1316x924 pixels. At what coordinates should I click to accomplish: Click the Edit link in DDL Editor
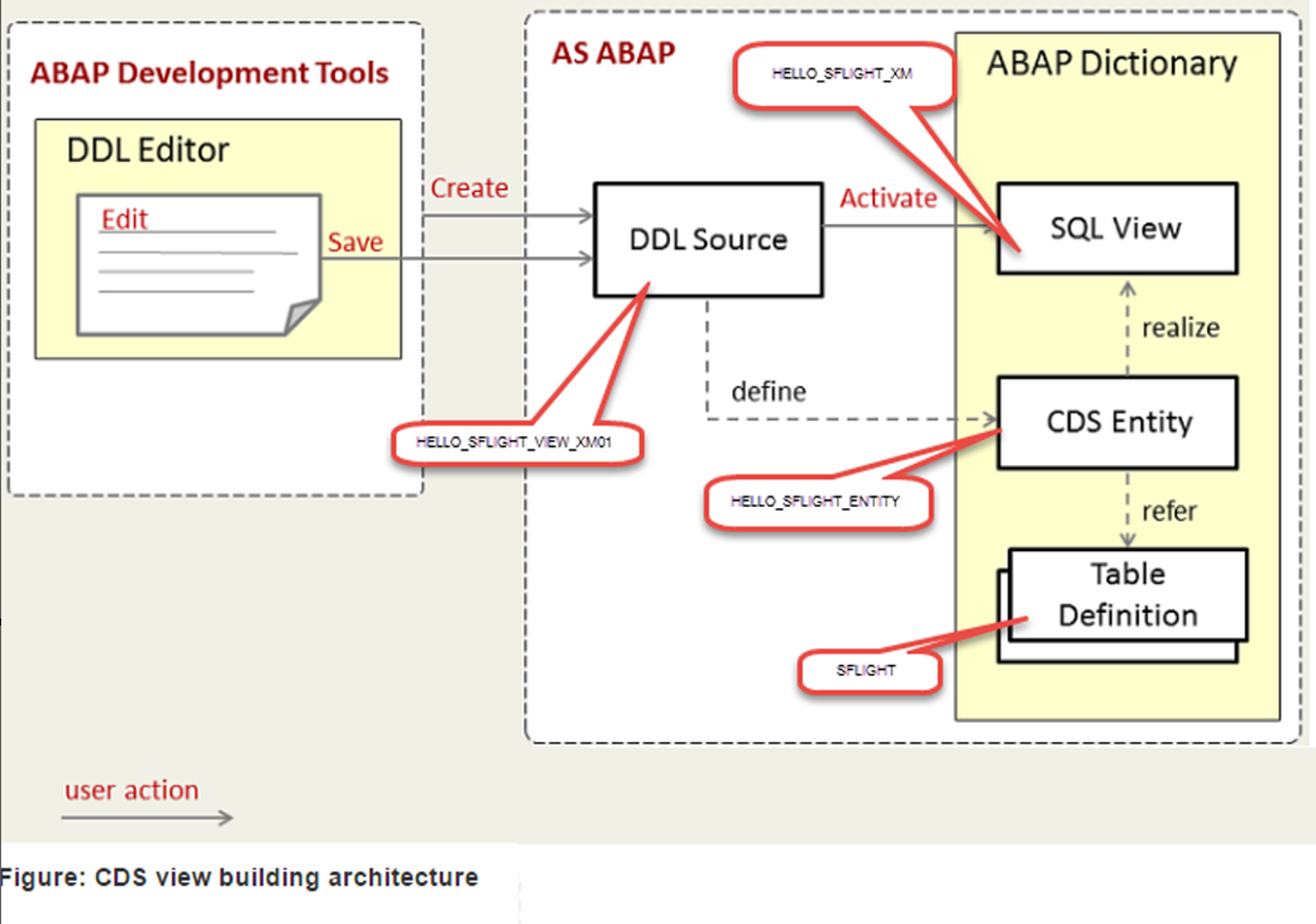point(123,219)
